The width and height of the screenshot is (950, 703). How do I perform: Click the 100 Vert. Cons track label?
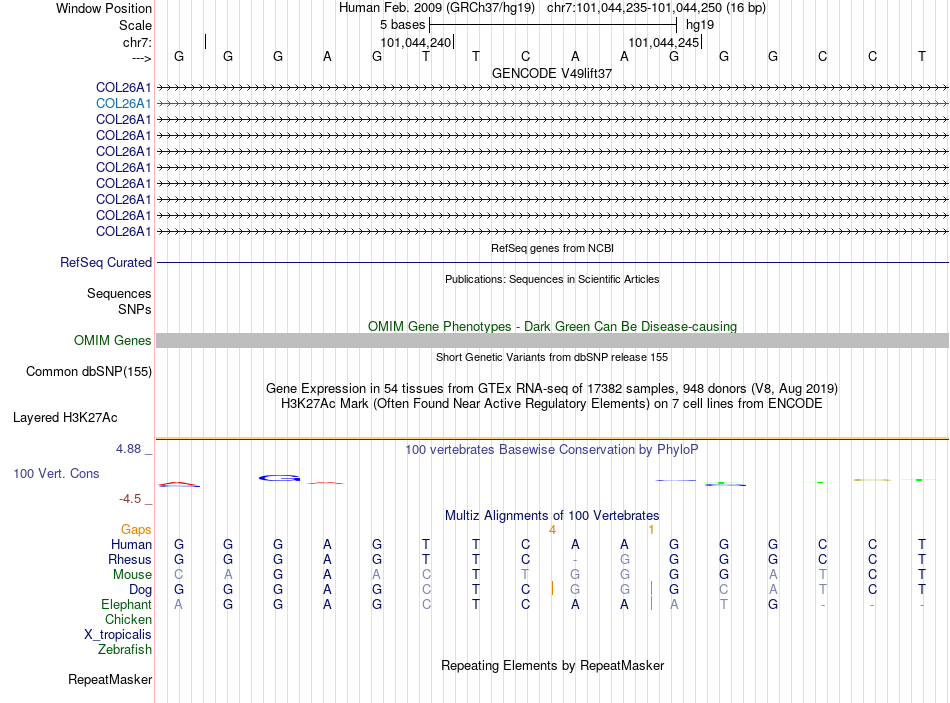[56, 473]
